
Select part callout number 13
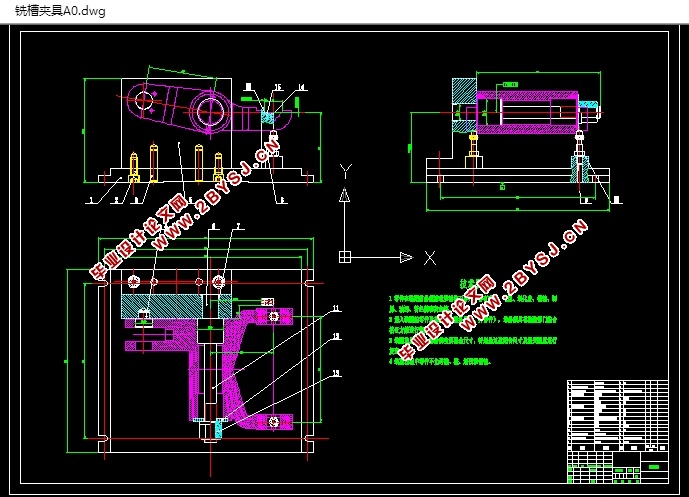(x=336, y=373)
